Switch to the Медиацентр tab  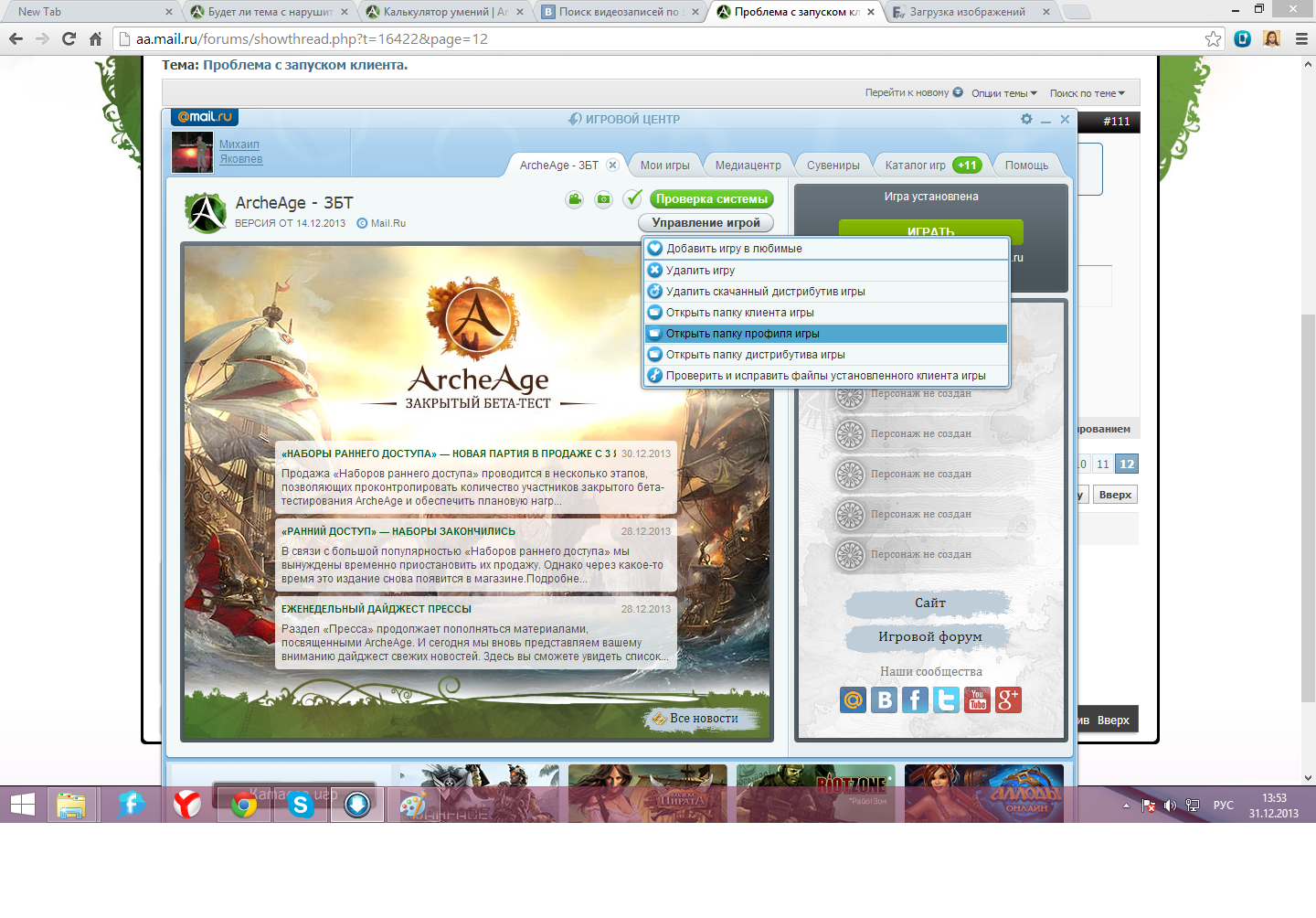pyautogui.click(x=748, y=165)
